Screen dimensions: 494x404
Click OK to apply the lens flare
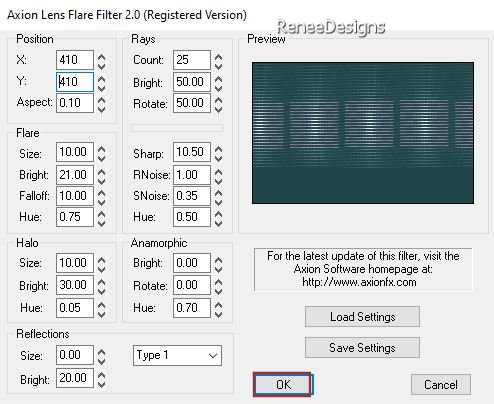pyautogui.click(x=282, y=385)
